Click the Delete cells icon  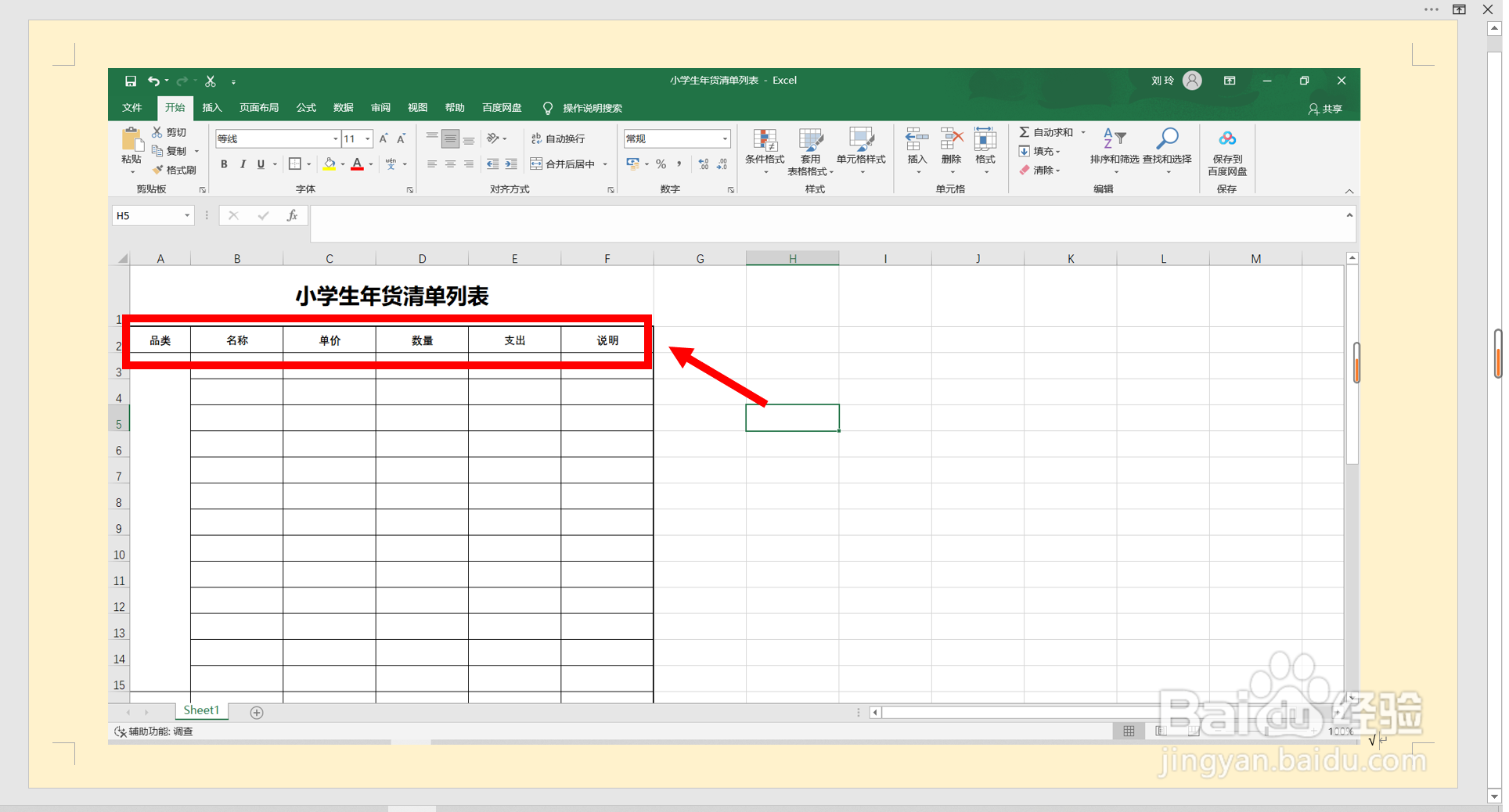pyautogui.click(x=951, y=139)
